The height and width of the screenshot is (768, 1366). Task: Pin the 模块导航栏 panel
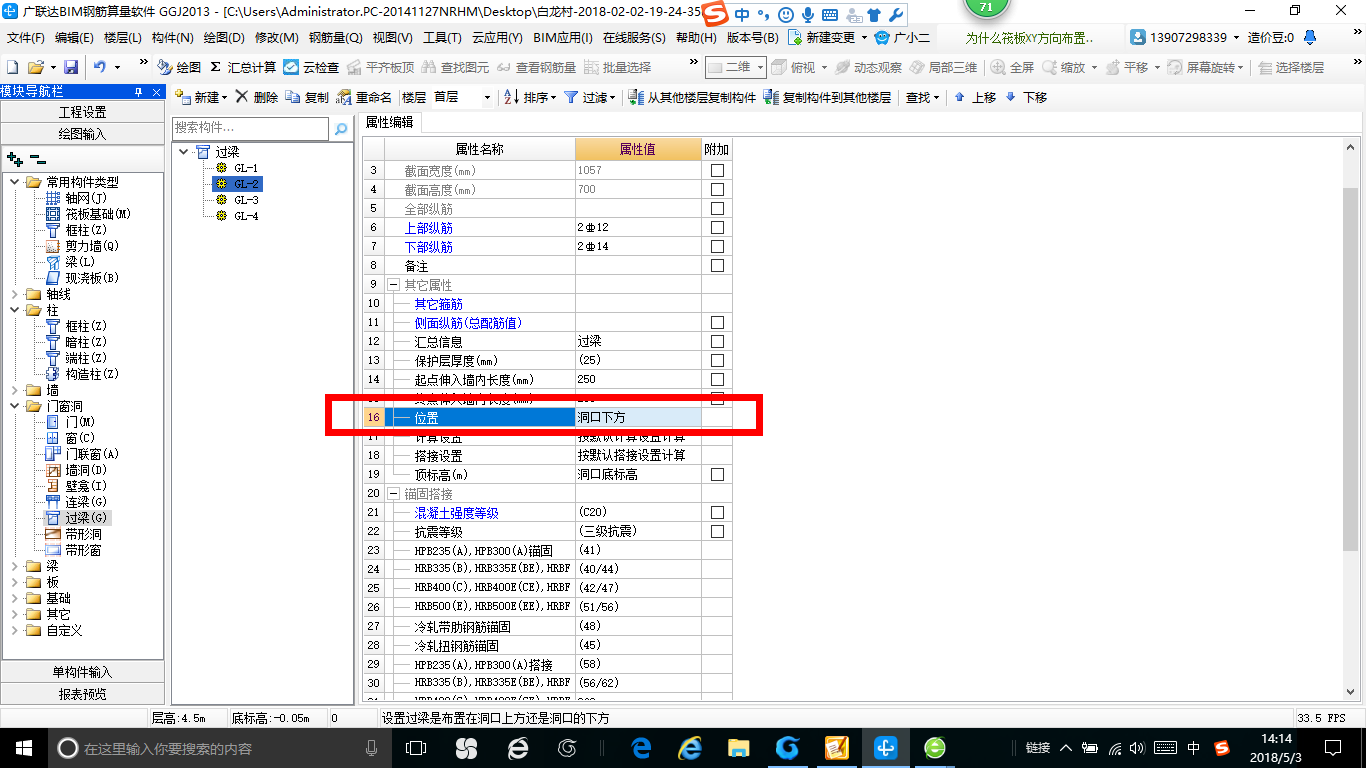pyautogui.click(x=139, y=91)
